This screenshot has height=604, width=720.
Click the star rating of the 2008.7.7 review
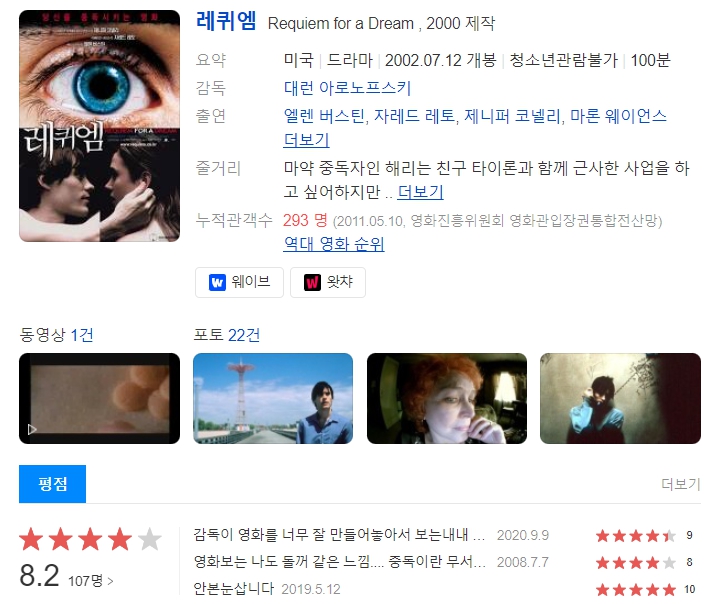pos(636,562)
